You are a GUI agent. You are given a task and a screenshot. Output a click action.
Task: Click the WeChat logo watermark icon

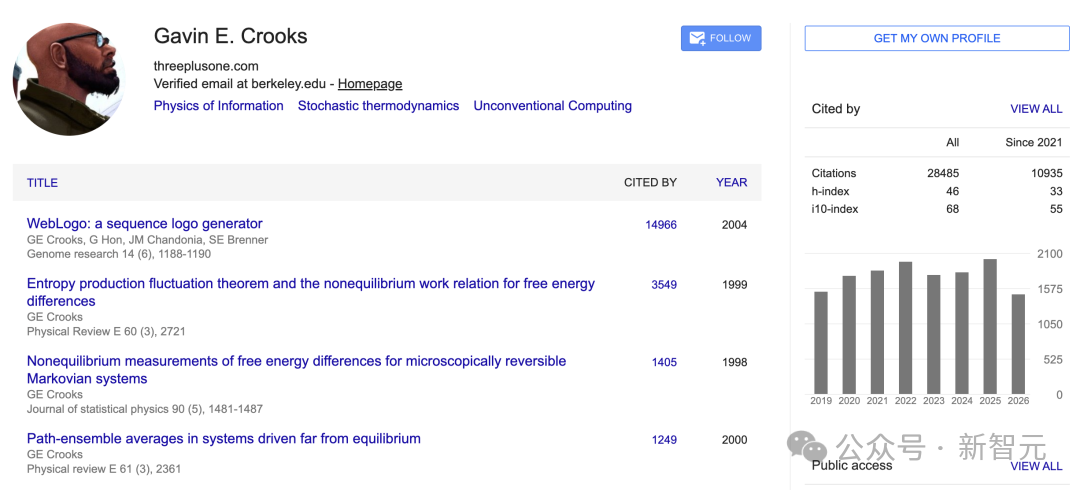click(x=807, y=447)
